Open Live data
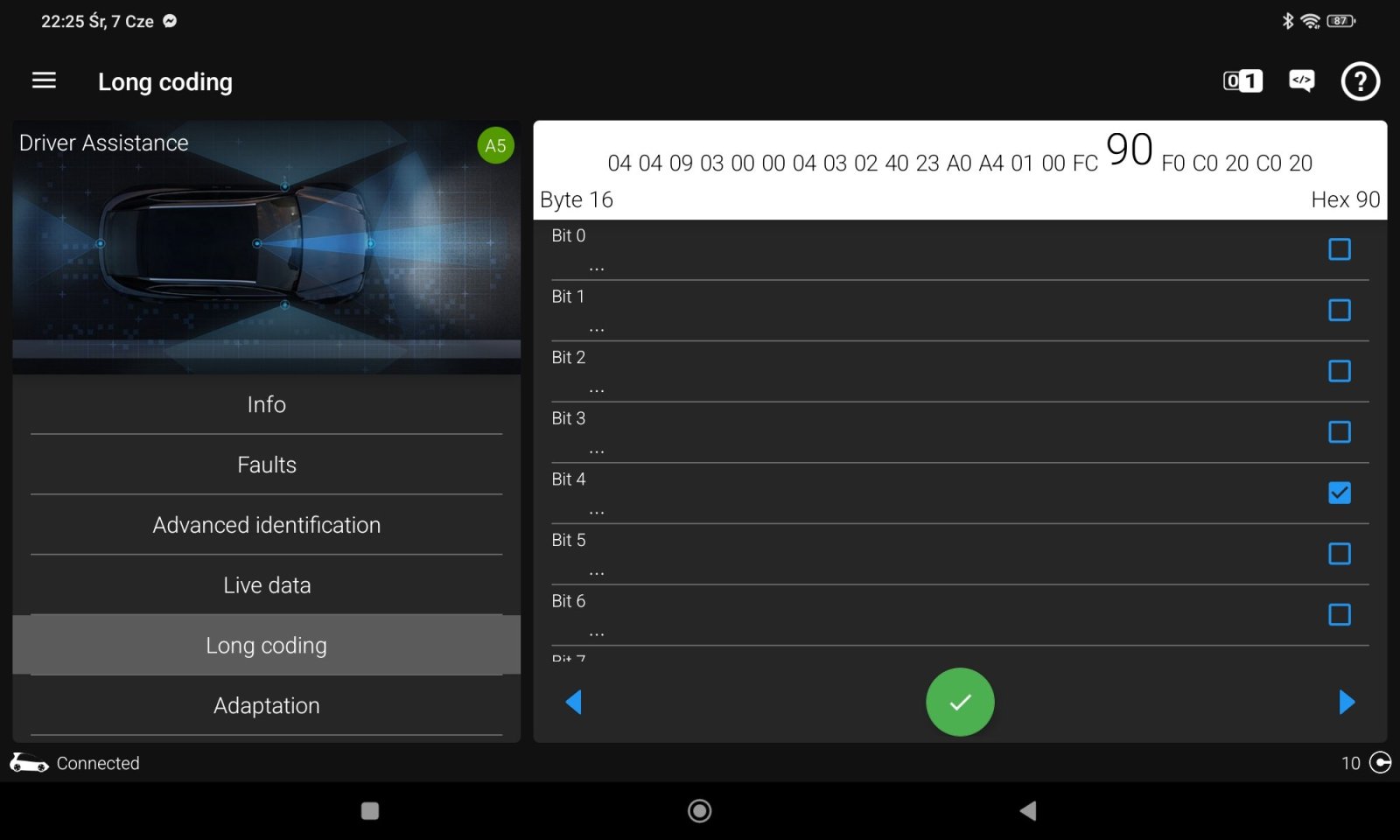 click(267, 585)
